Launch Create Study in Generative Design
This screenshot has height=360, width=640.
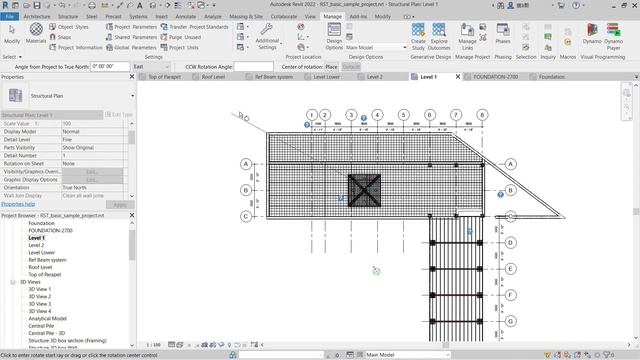418,36
